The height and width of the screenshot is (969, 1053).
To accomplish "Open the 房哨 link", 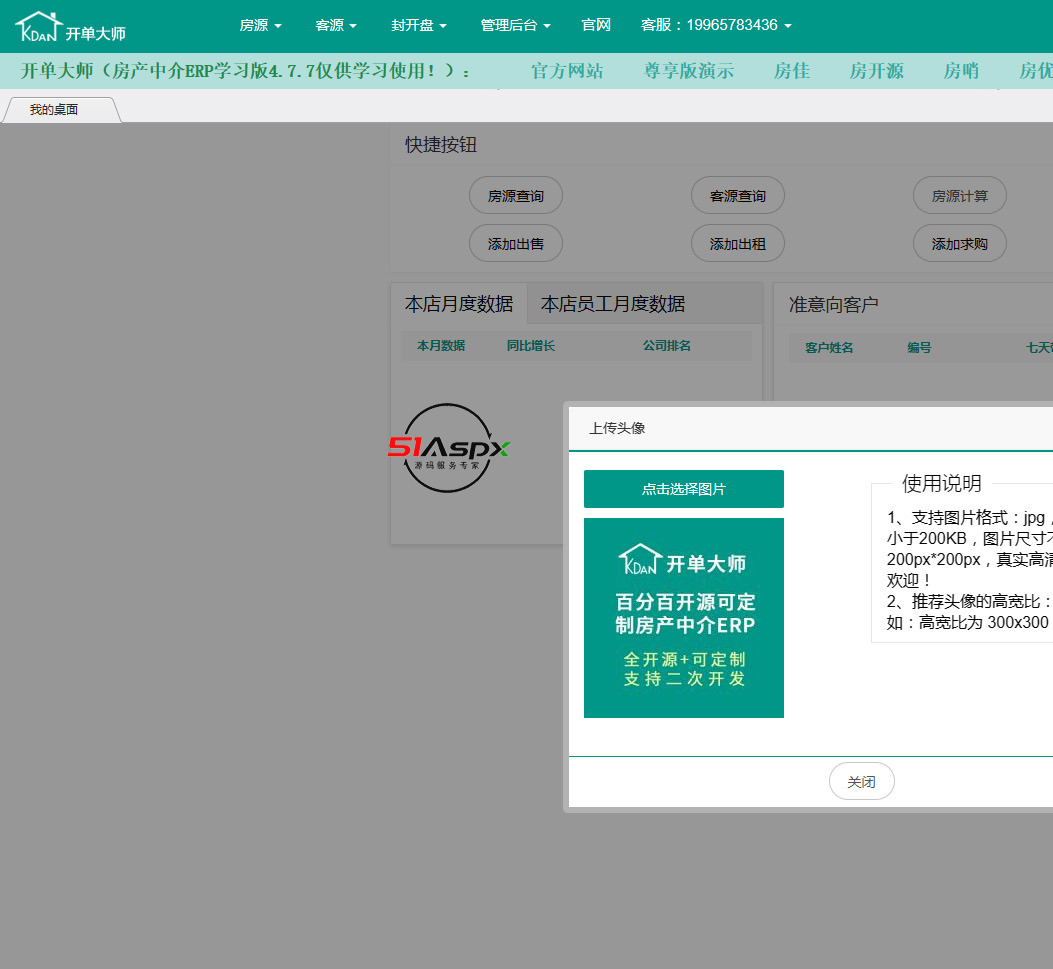I will coord(961,71).
